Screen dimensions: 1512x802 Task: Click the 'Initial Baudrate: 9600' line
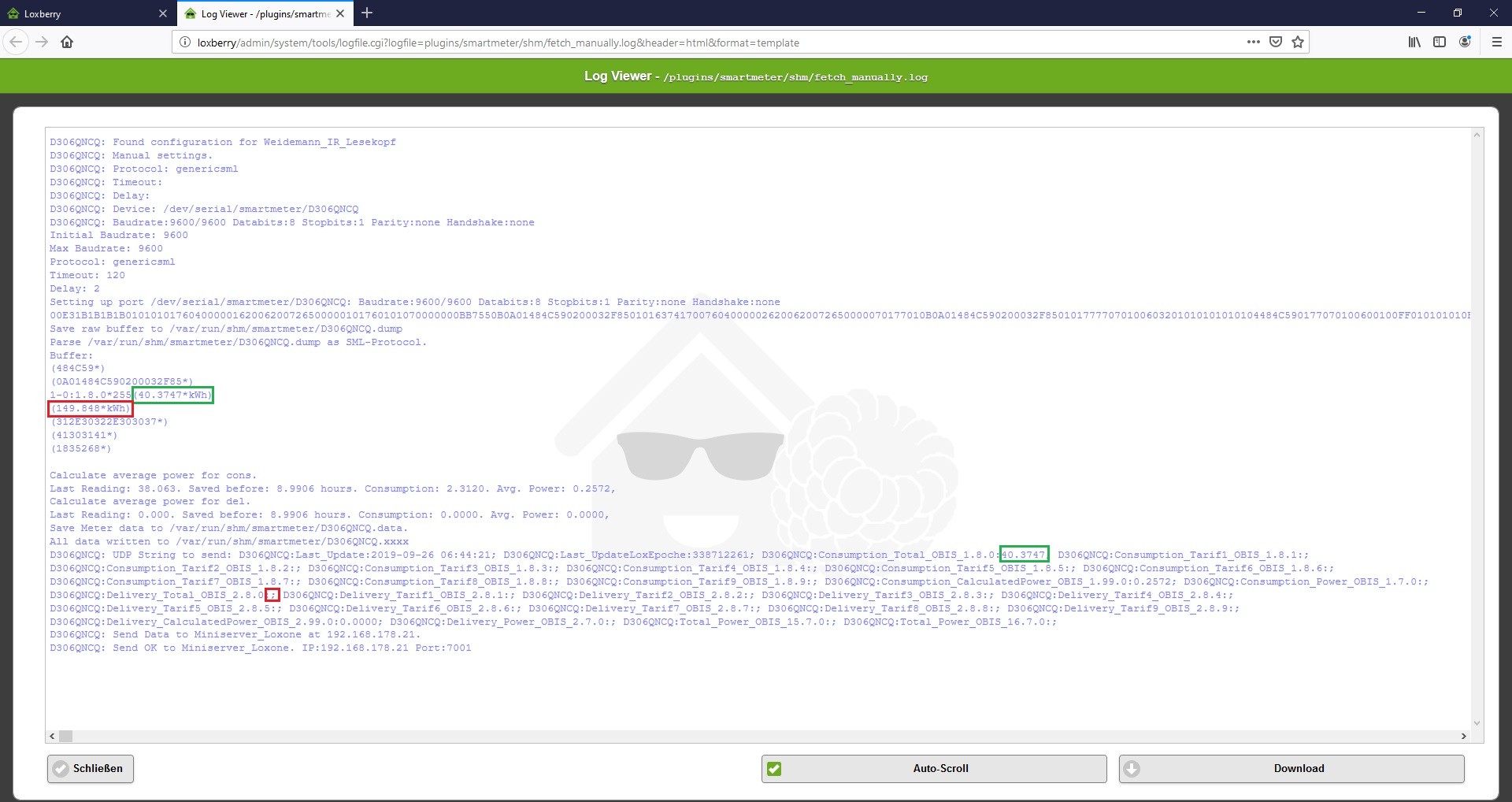[x=119, y=236]
